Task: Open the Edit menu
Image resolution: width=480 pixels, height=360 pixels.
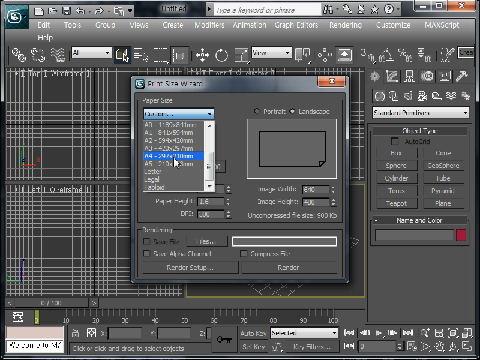Action: pyautogui.click(x=44, y=25)
